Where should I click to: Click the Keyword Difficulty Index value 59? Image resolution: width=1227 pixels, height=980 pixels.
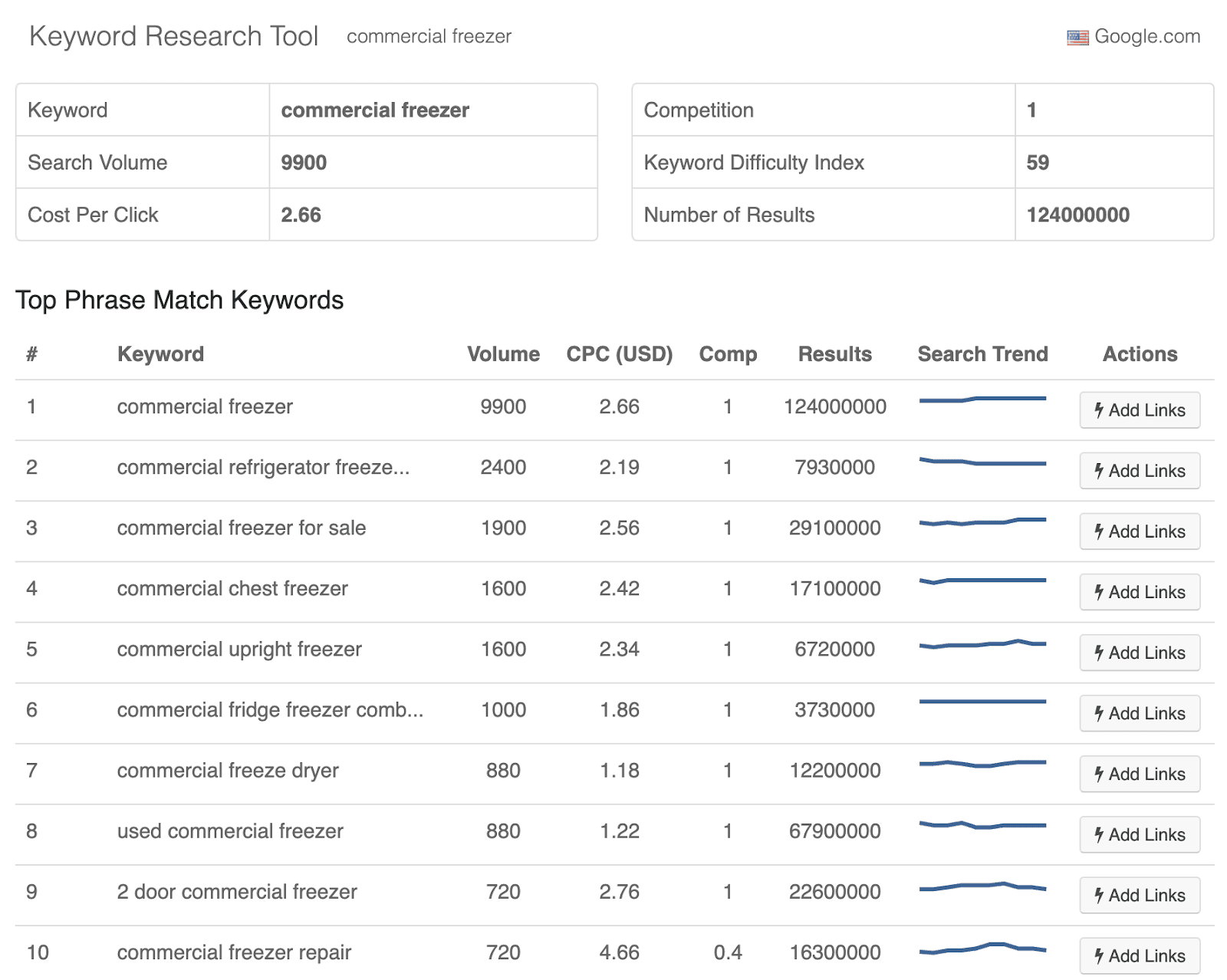click(x=1037, y=162)
